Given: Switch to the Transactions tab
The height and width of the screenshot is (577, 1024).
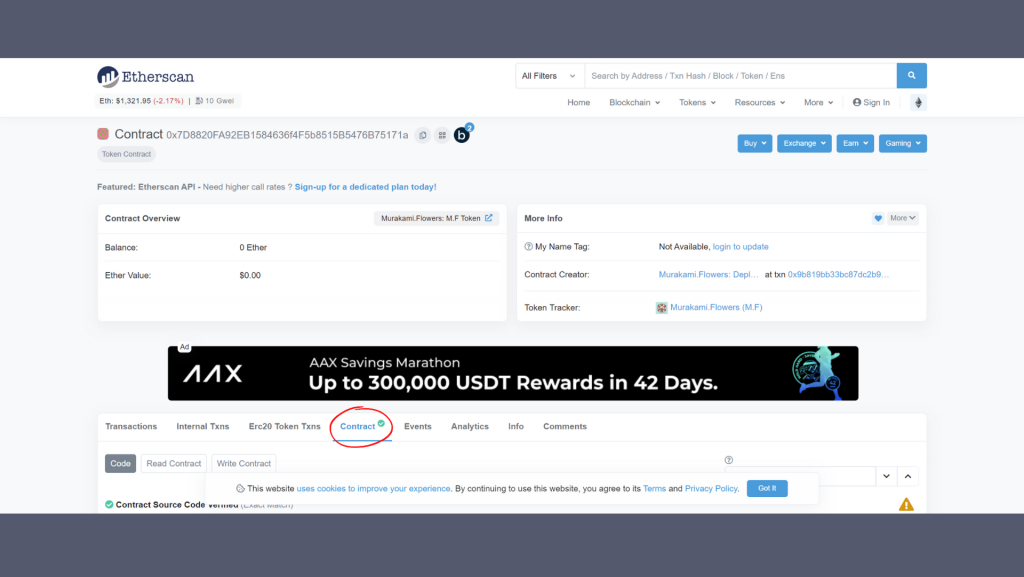Looking at the screenshot, I should click(131, 426).
